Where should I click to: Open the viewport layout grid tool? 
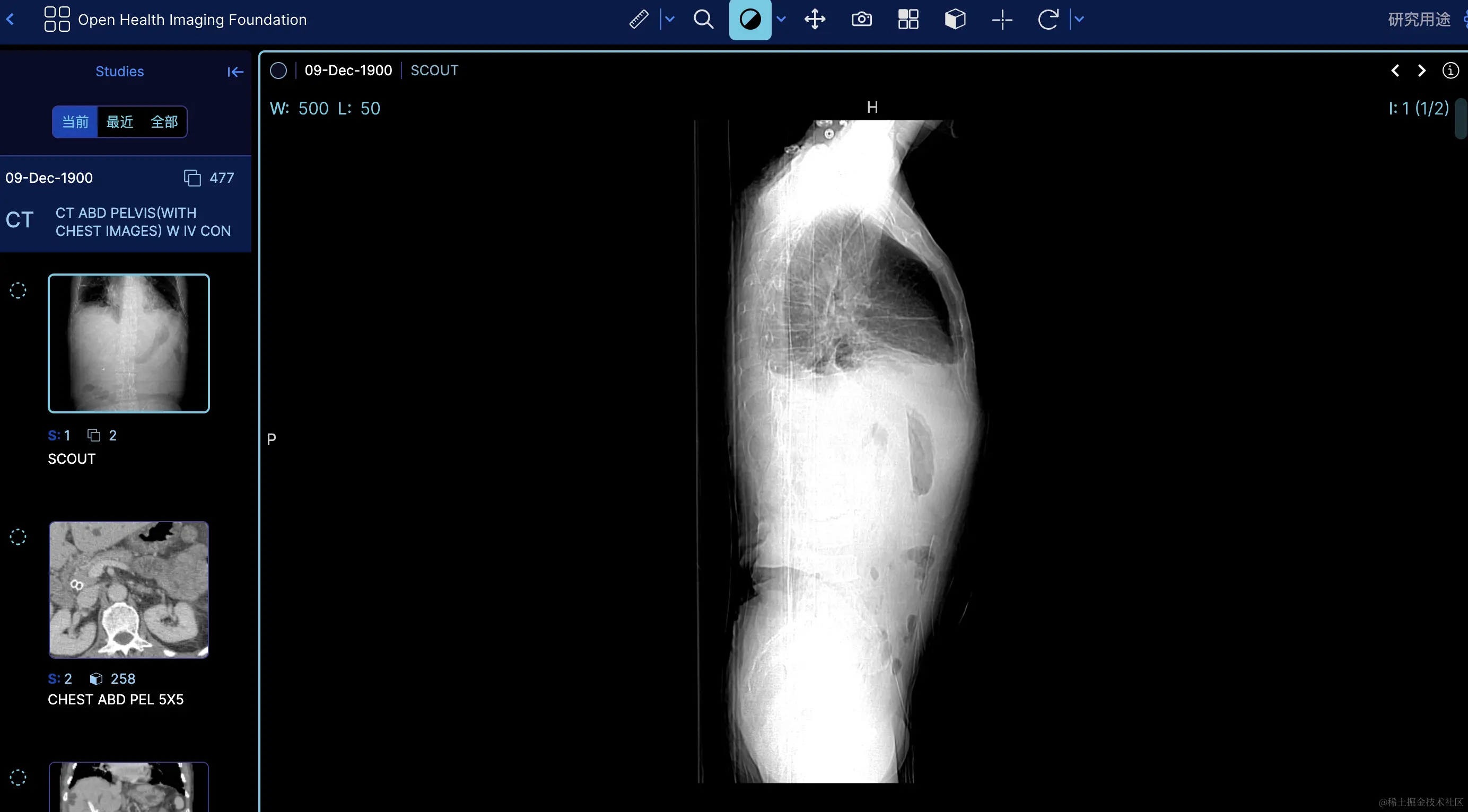tap(908, 20)
